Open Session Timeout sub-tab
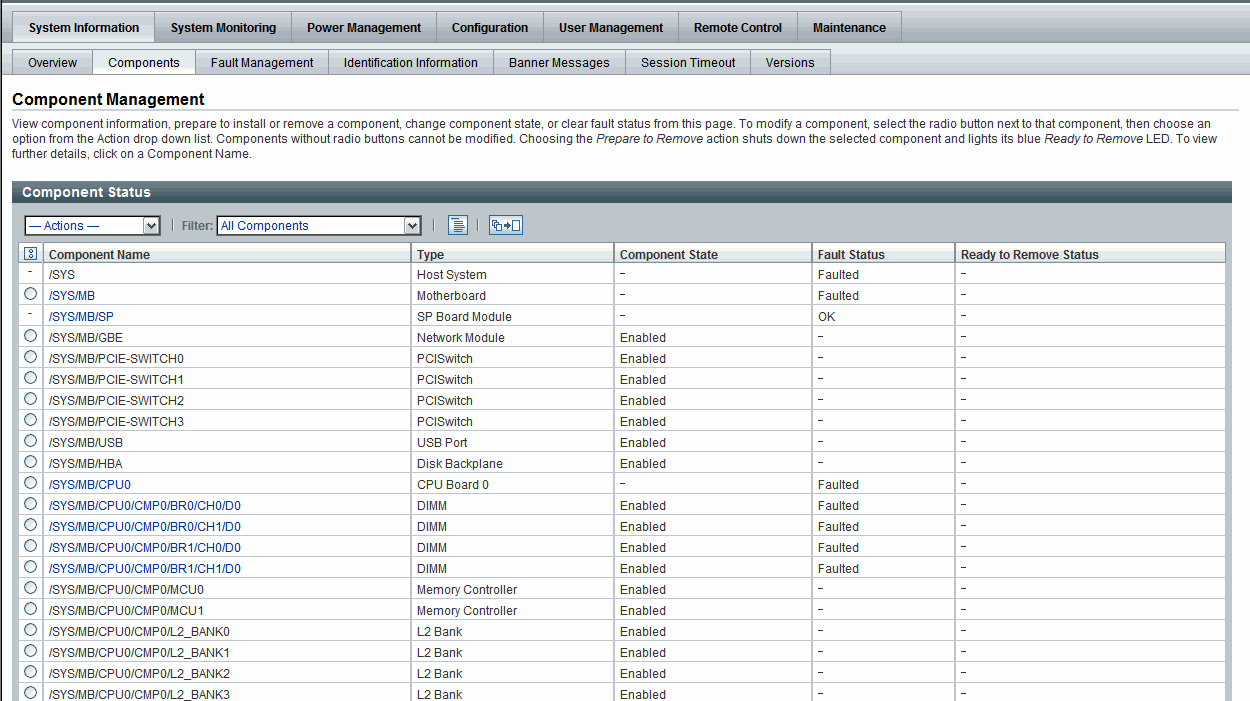1250x701 pixels. (688, 62)
